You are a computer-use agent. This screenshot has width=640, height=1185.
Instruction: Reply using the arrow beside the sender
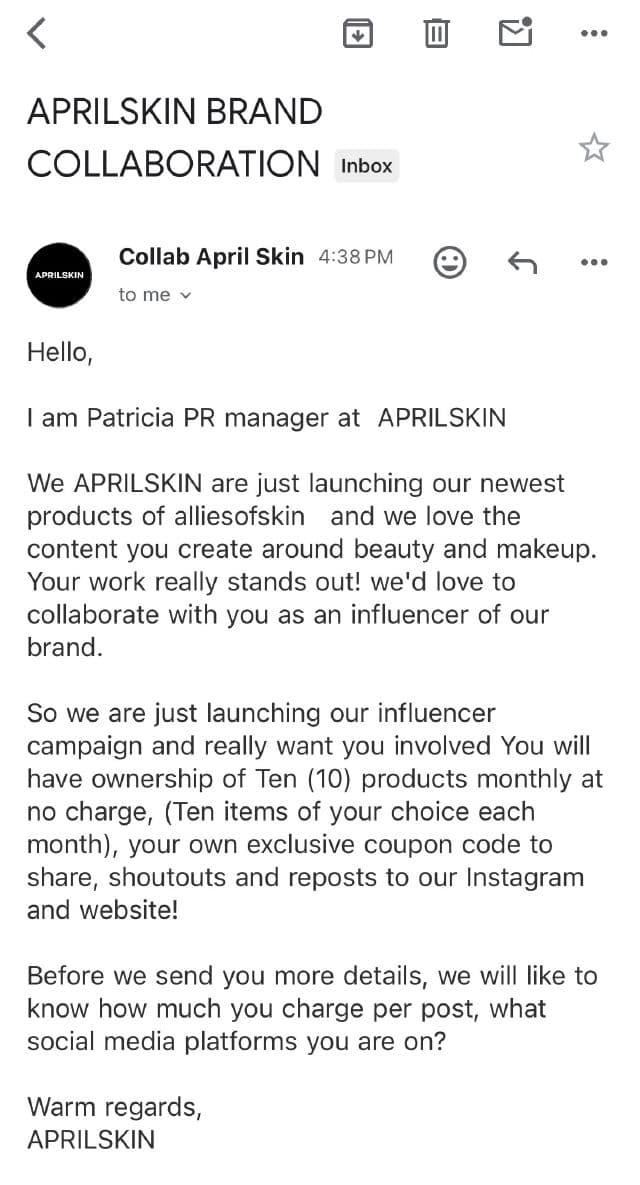pos(522,263)
